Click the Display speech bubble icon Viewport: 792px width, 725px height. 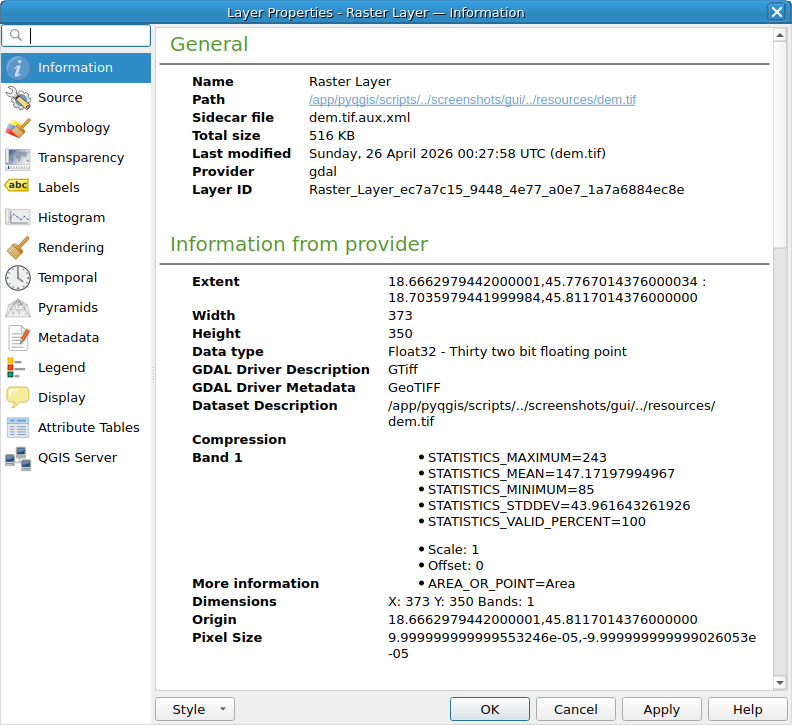(18, 397)
